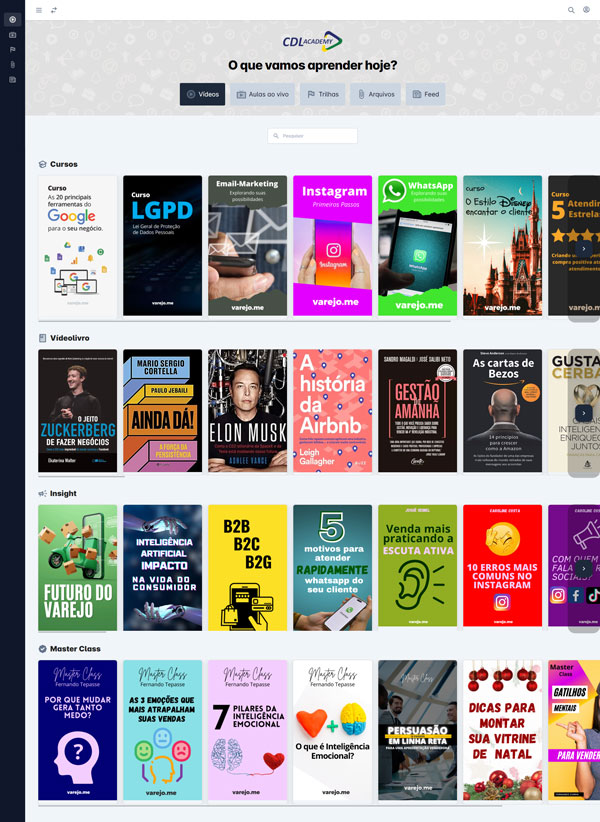The height and width of the screenshot is (822, 600).
Task: Advance the Insight carousel with next arrow
Action: click(584, 568)
